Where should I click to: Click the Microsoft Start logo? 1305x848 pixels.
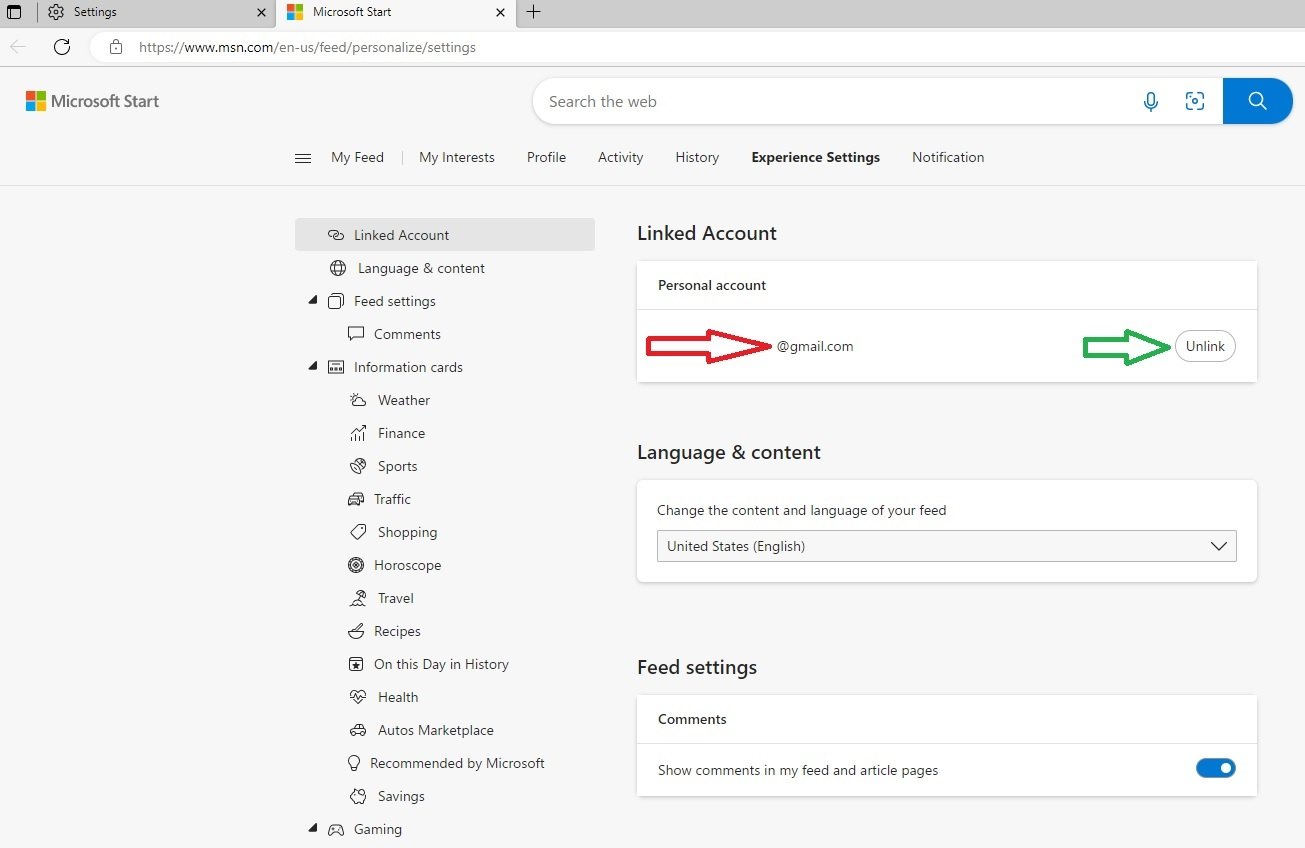92,101
